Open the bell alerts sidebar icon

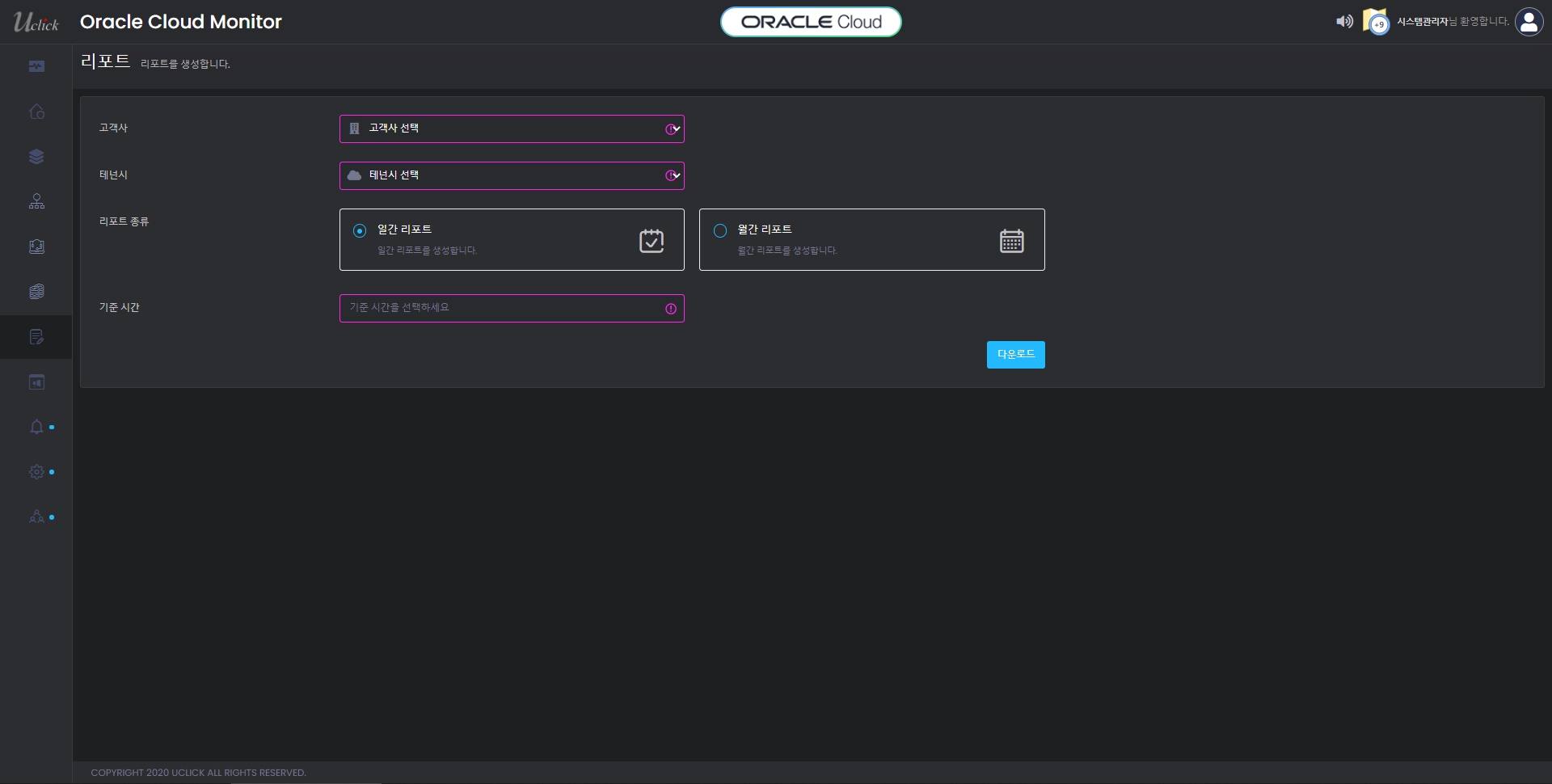pos(36,427)
